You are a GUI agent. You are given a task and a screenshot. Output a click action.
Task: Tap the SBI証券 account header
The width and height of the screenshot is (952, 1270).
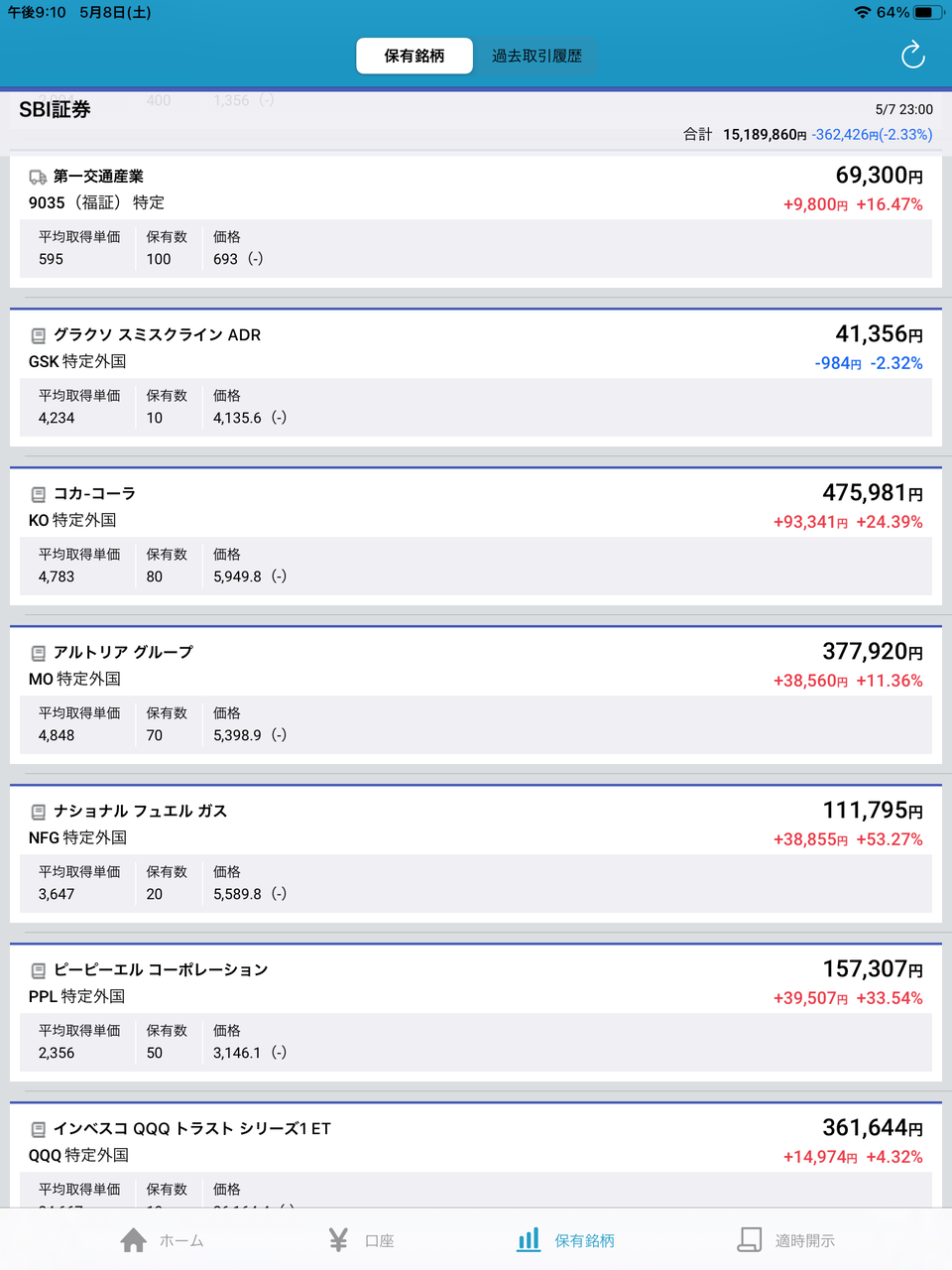[x=56, y=110]
